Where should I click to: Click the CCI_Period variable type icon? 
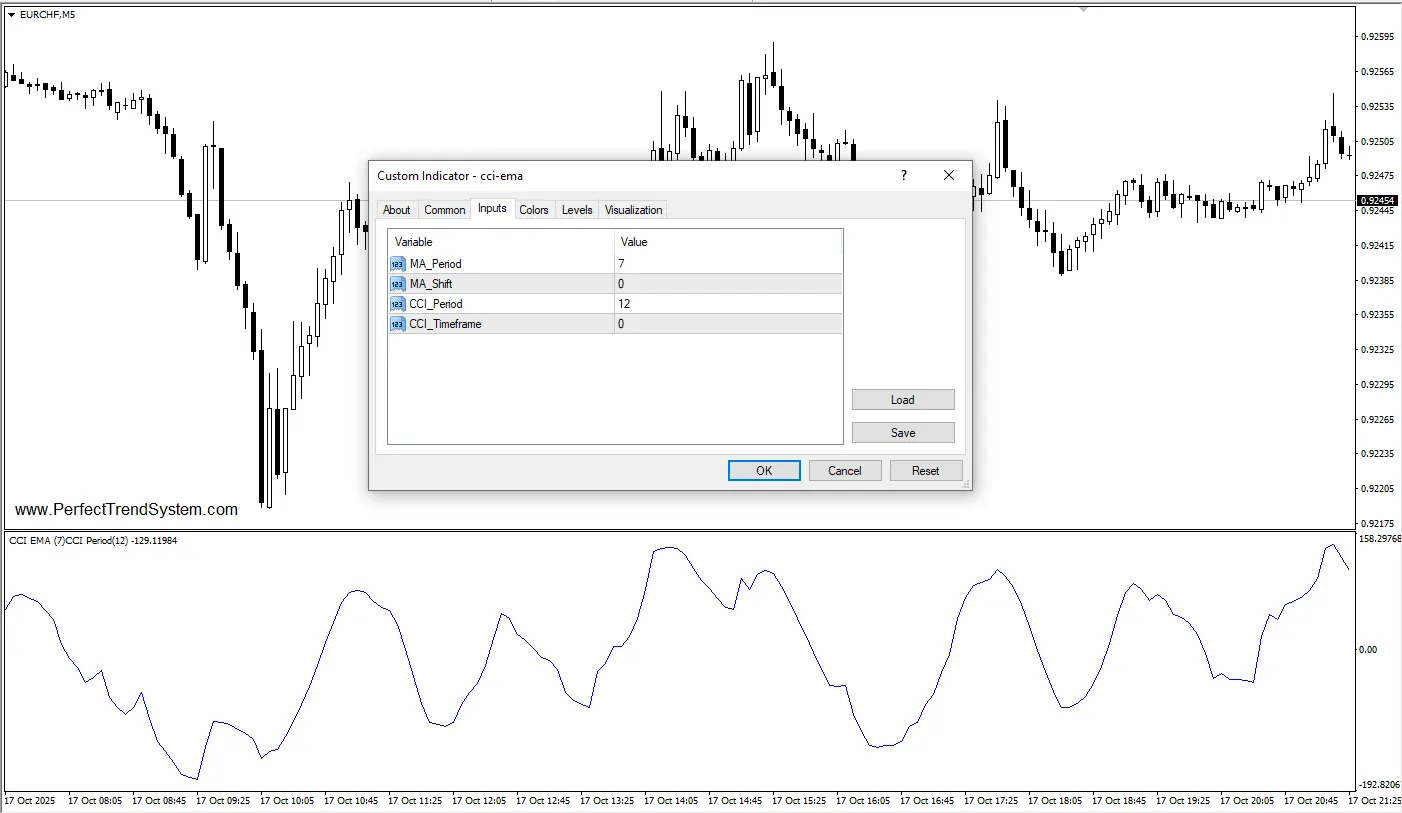(397, 304)
